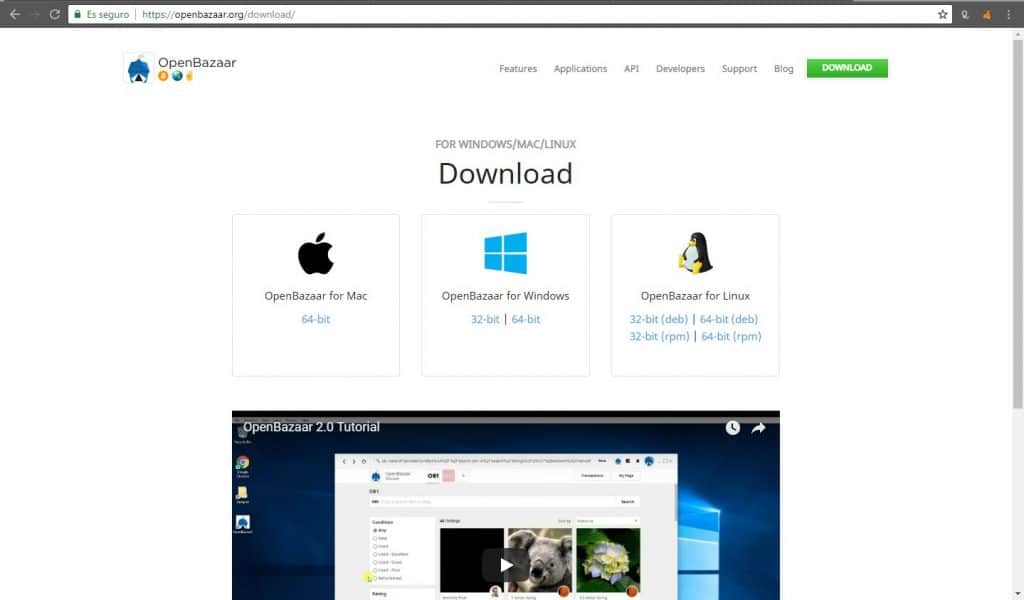Download the Linux 32-bit (rpm) package
1024x600 pixels.
659,336
